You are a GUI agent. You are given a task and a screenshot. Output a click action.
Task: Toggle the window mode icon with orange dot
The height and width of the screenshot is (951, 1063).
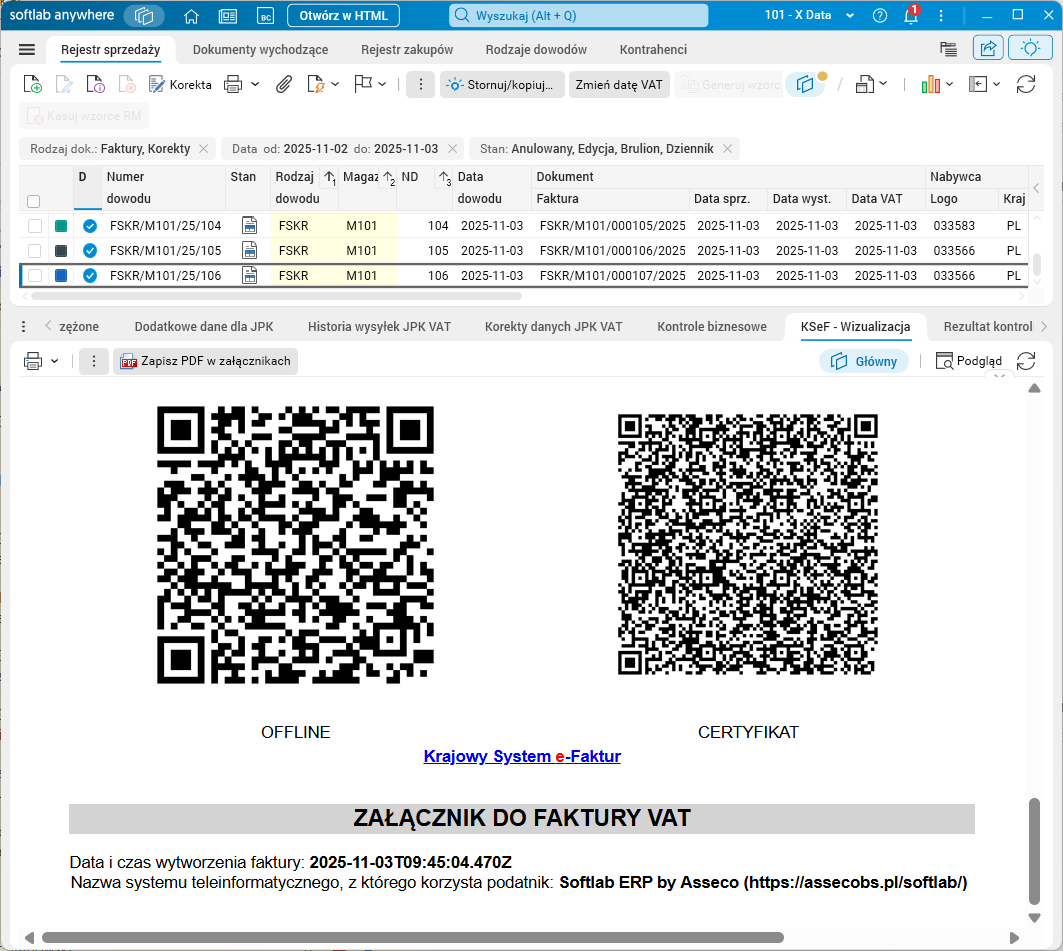[806, 85]
